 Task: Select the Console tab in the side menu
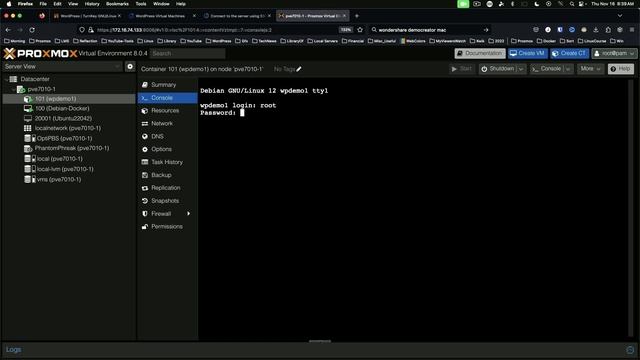pos(167,98)
